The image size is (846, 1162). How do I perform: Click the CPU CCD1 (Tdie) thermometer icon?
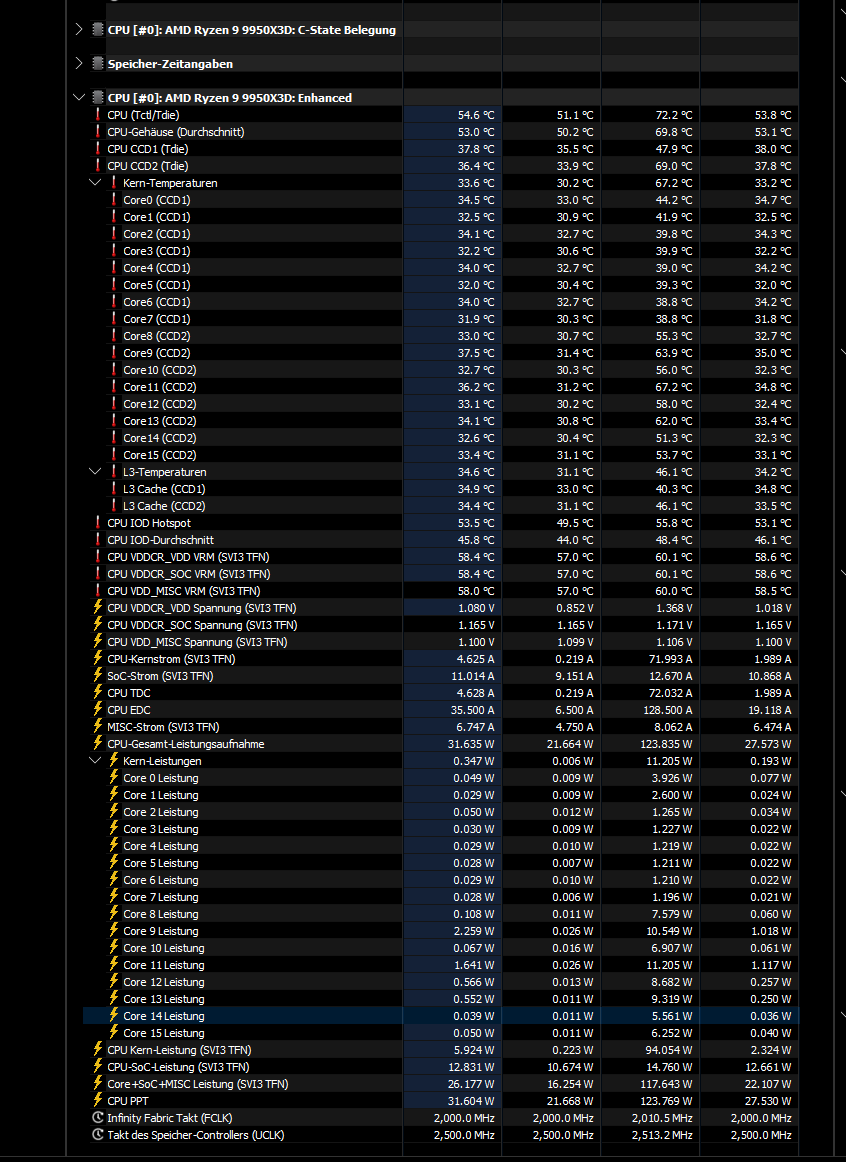click(x=97, y=148)
